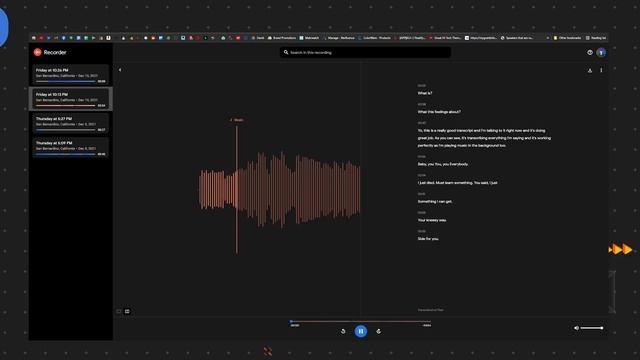Click the Music label above the waveform
Viewport: 640px width, 360px height.
click(x=237, y=120)
